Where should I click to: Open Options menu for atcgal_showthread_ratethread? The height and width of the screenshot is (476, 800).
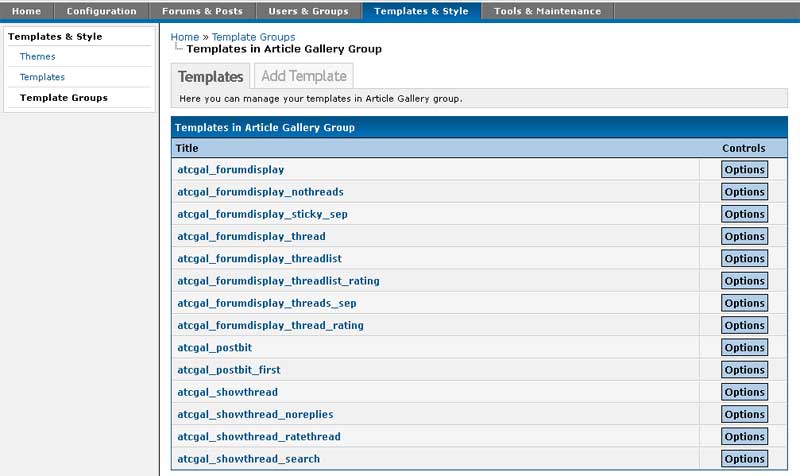(x=744, y=436)
